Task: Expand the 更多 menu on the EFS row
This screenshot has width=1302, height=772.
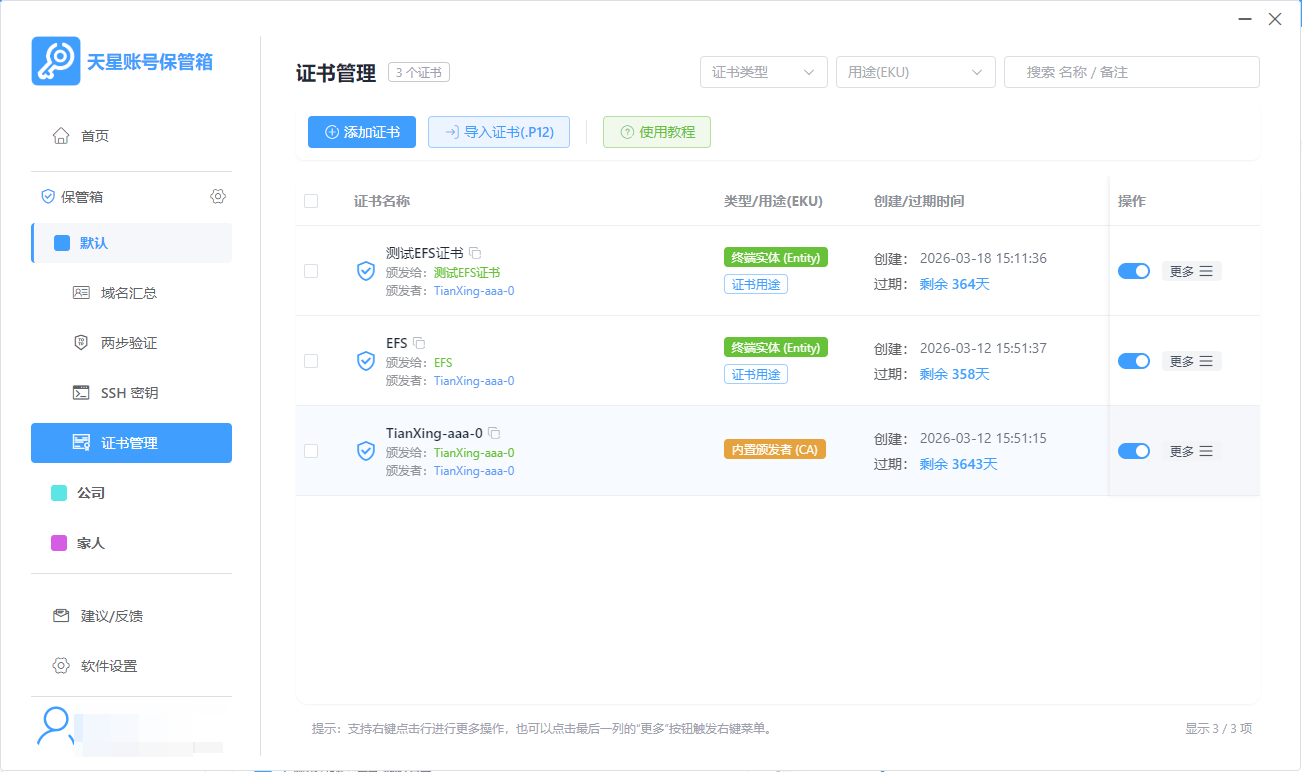Action: tap(1192, 360)
